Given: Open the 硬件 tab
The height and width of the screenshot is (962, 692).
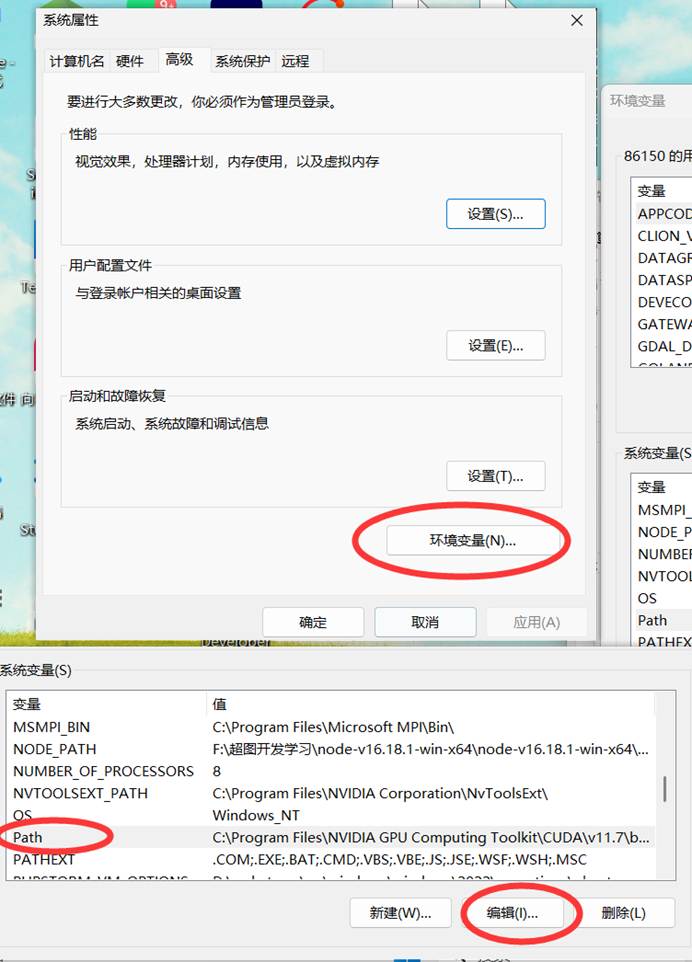Looking at the screenshot, I should 130,61.
